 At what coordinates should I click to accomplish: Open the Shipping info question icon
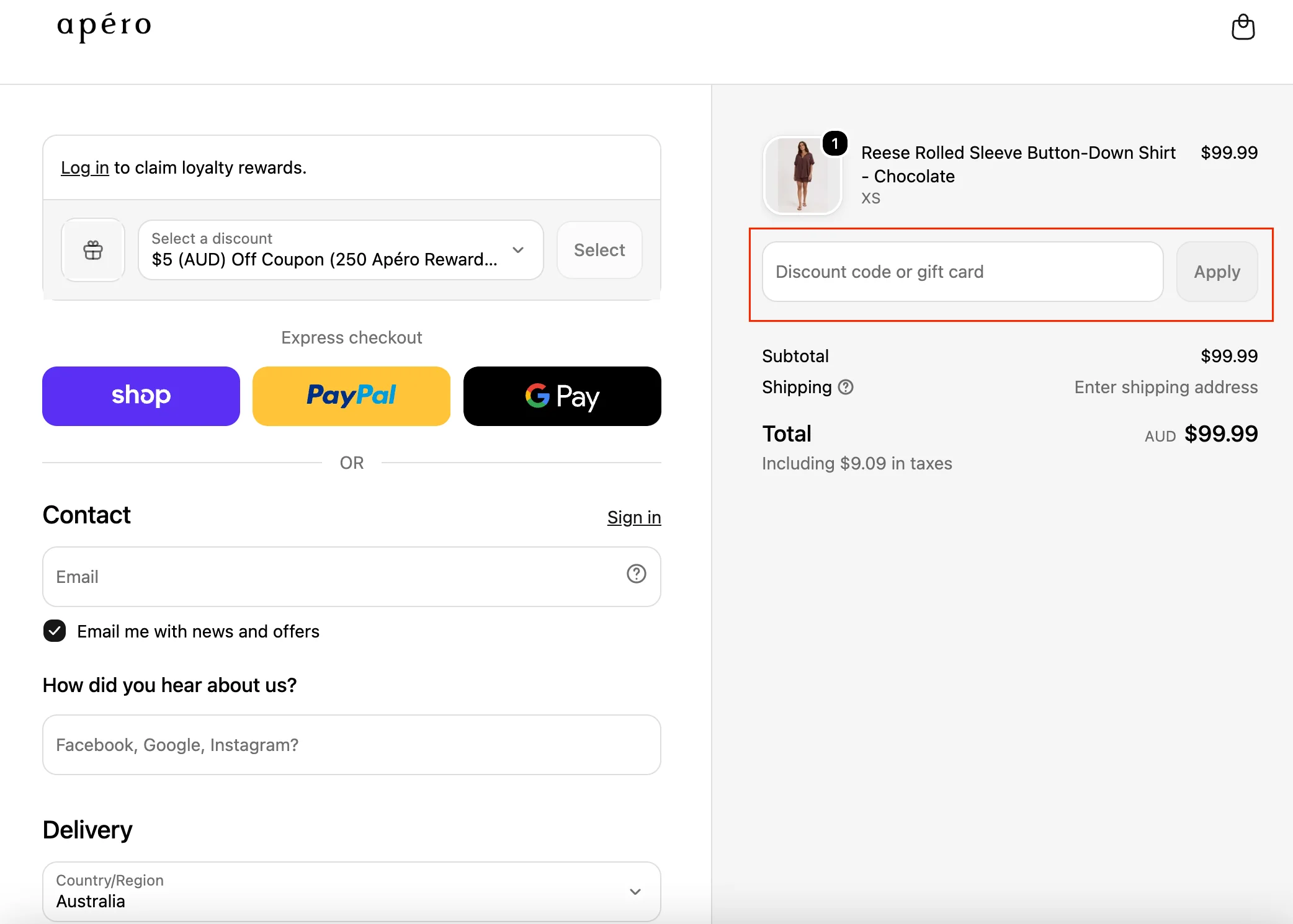pyautogui.click(x=846, y=387)
